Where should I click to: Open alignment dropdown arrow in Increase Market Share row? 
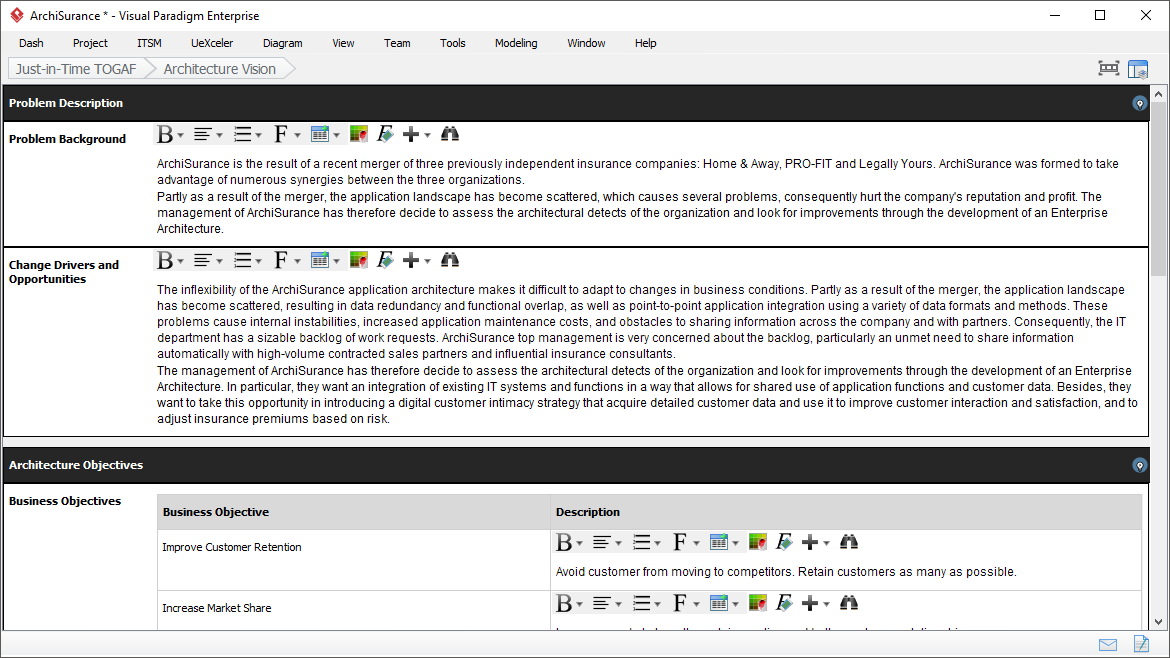coord(618,604)
